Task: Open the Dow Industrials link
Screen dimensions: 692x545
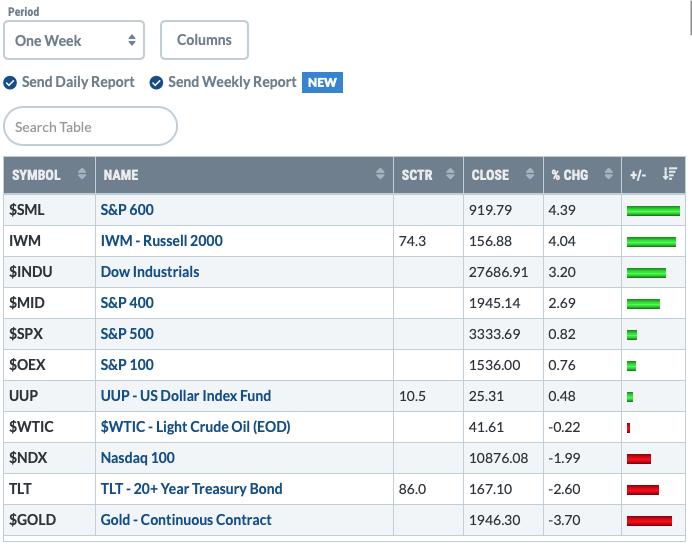Action: pos(150,272)
